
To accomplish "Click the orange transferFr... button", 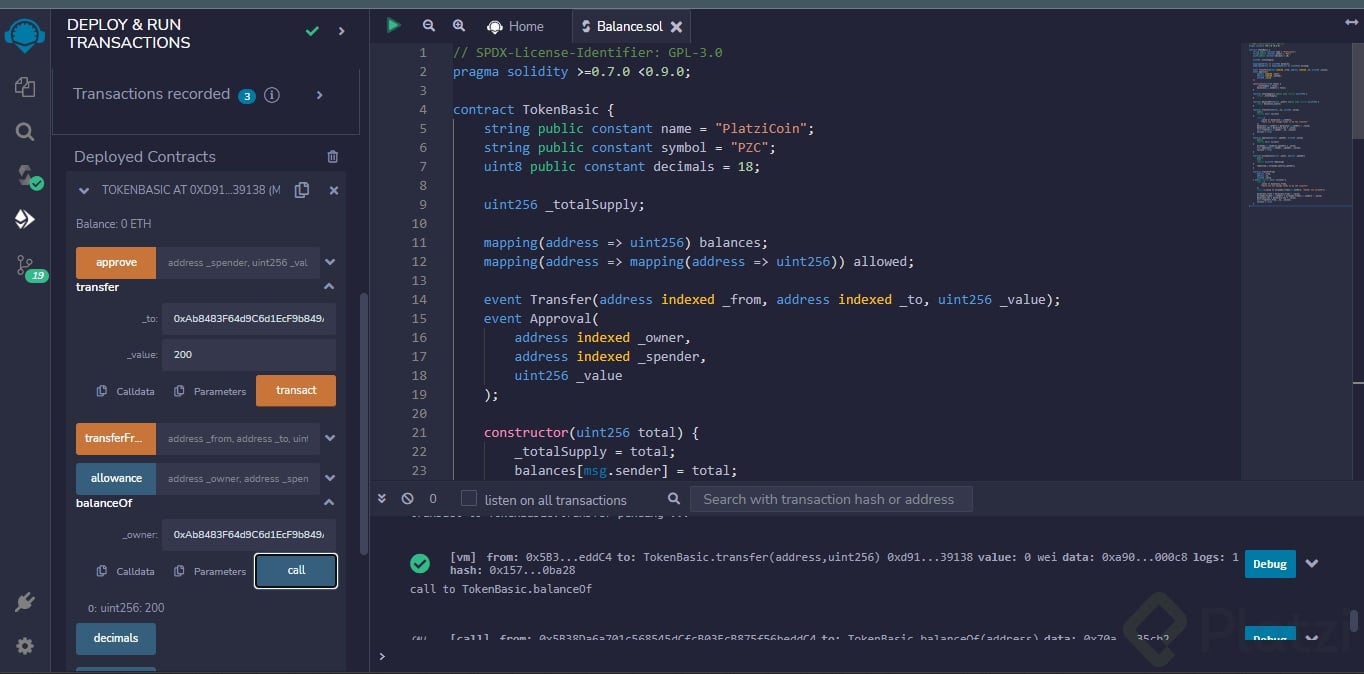I will 116,438.
